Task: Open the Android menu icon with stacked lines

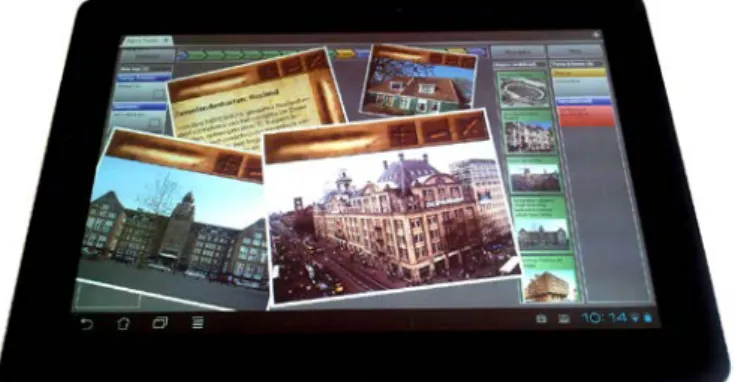Action: [198, 322]
